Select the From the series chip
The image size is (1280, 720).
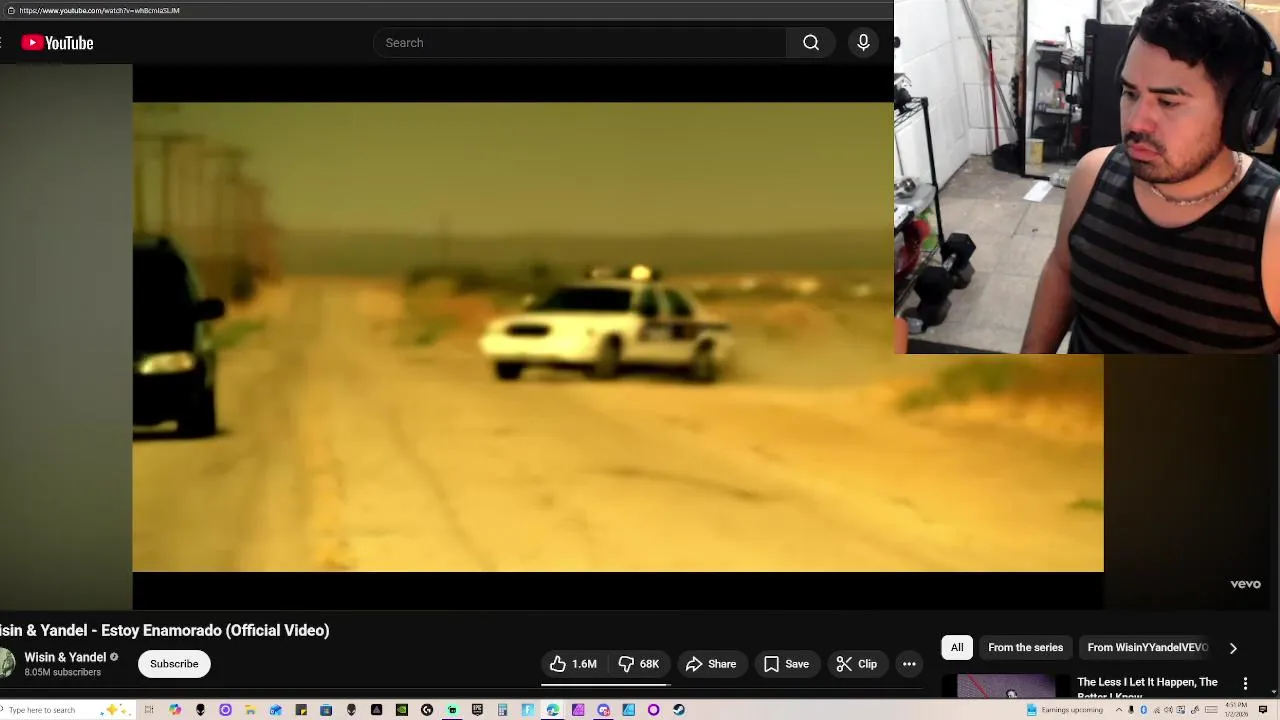tap(1025, 647)
